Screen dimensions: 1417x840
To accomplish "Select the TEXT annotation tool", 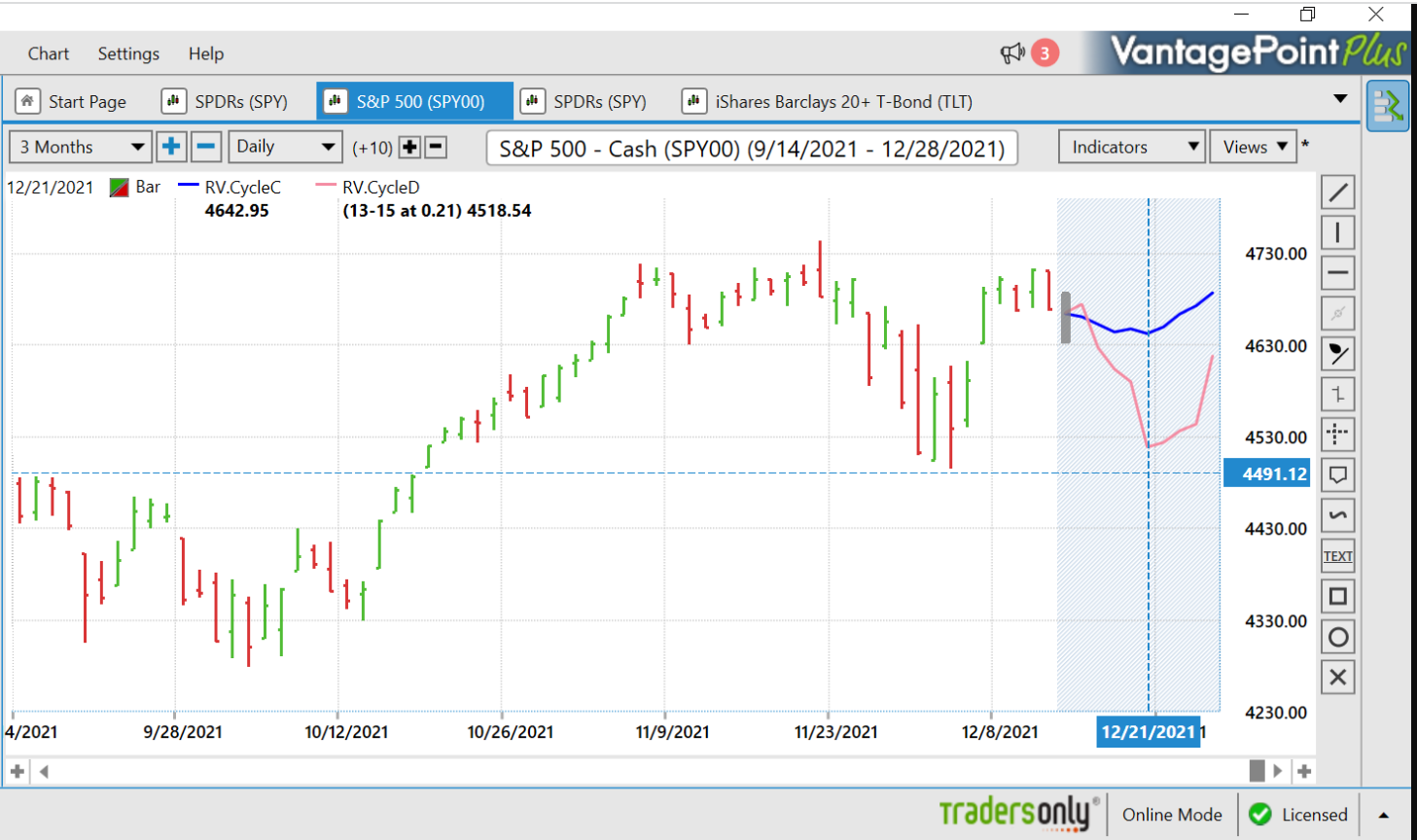I will click(1338, 556).
